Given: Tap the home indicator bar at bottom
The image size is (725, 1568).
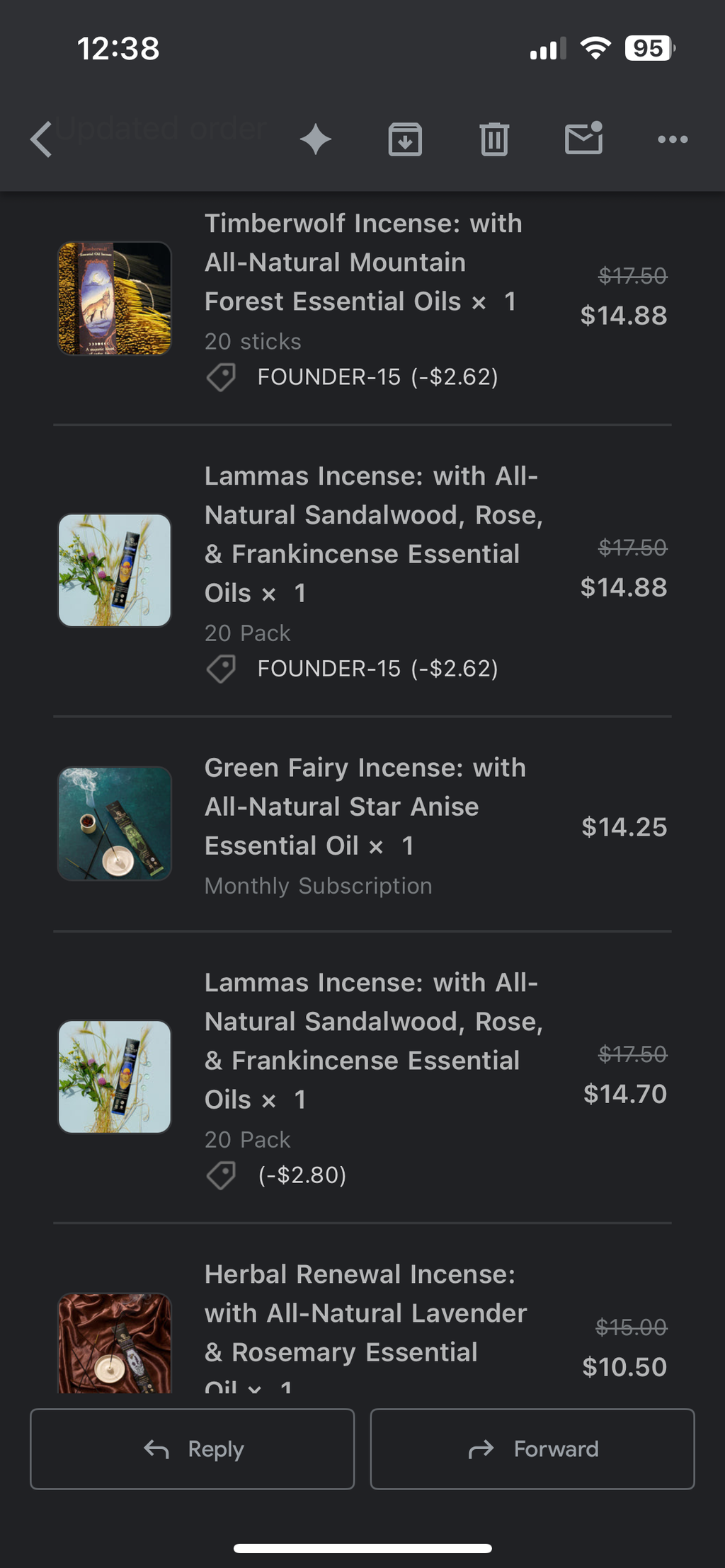Looking at the screenshot, I should pos(362,1548).
